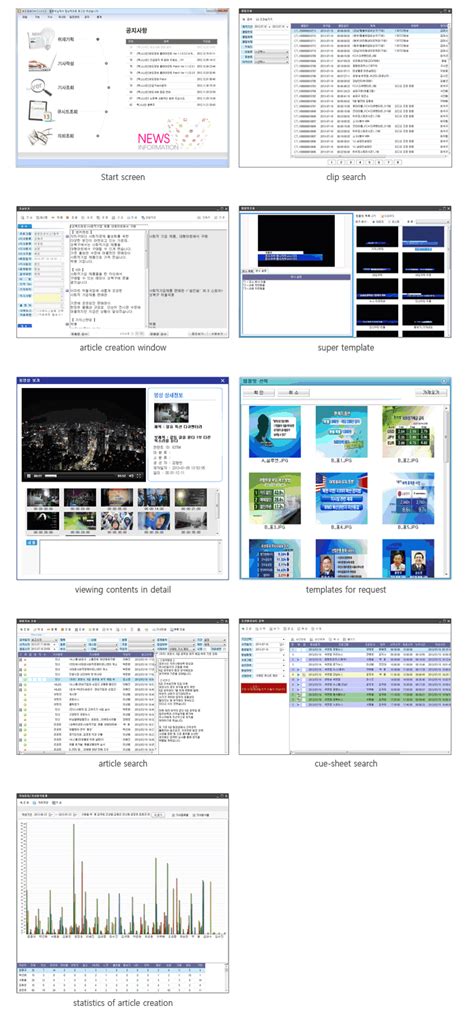Close the viewing contents window
The width and height of the screenshot is (474, 1023).
point(222,380)
